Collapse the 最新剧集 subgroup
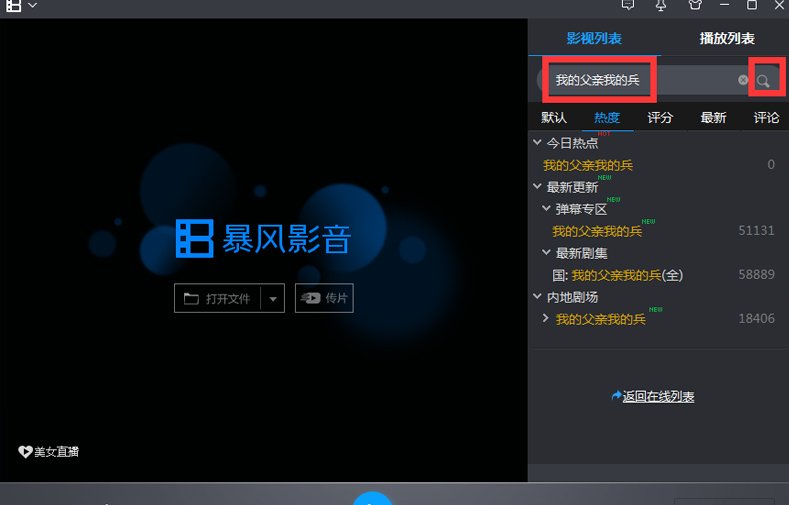 point(546,252)
